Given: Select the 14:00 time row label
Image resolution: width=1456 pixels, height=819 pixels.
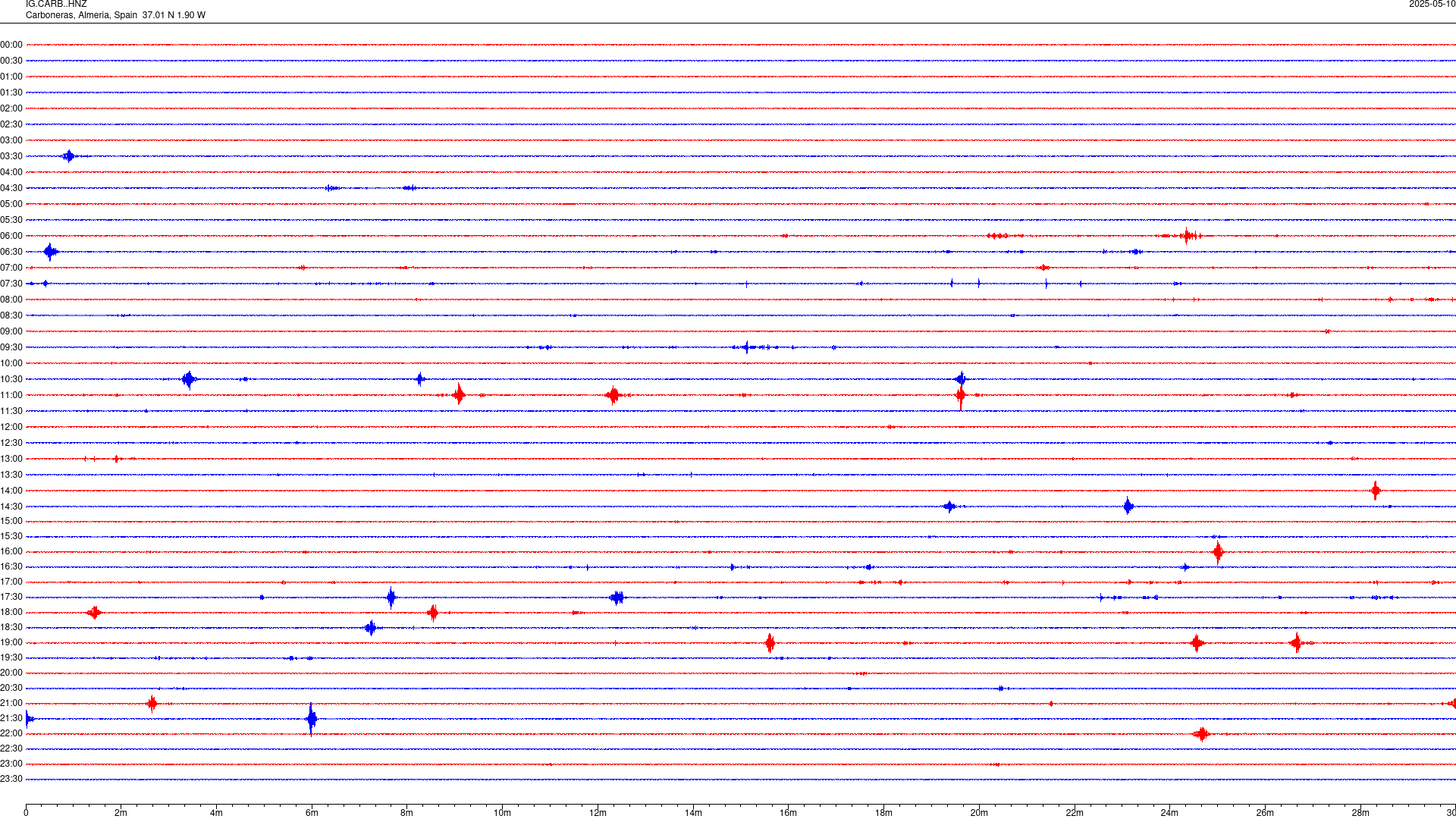Looking at the screenshot, I should click(11, 491).
